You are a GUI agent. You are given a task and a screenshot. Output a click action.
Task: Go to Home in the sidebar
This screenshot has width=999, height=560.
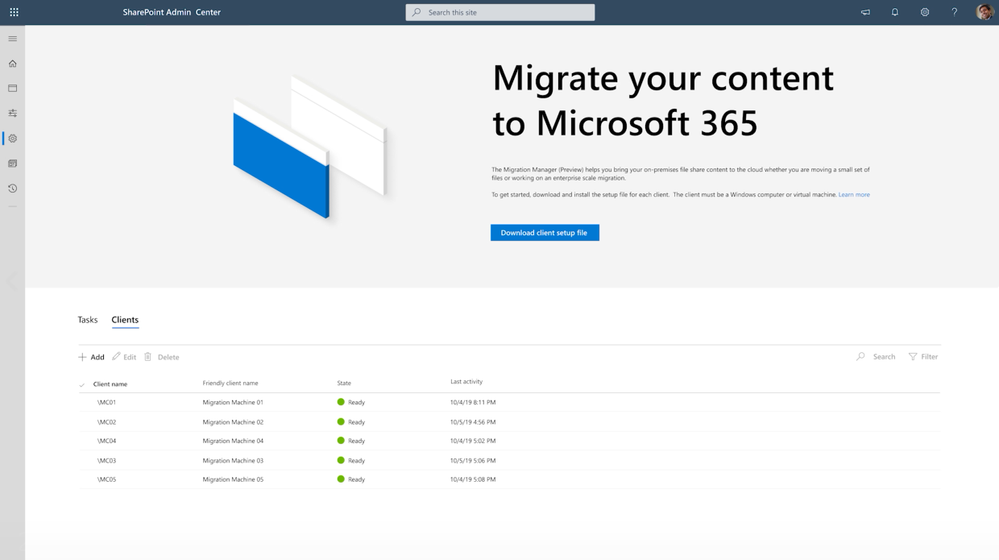(x=12, y=64)
